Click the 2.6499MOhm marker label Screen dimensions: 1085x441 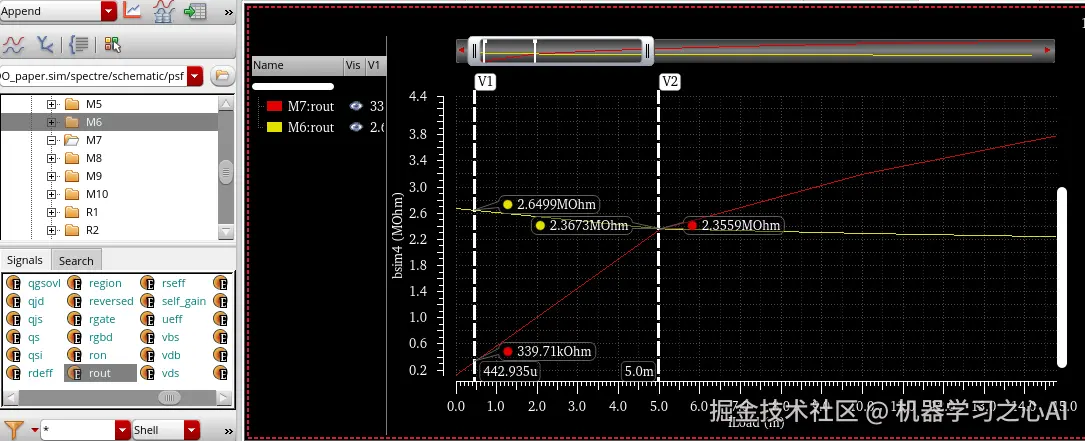coord(549,204)
